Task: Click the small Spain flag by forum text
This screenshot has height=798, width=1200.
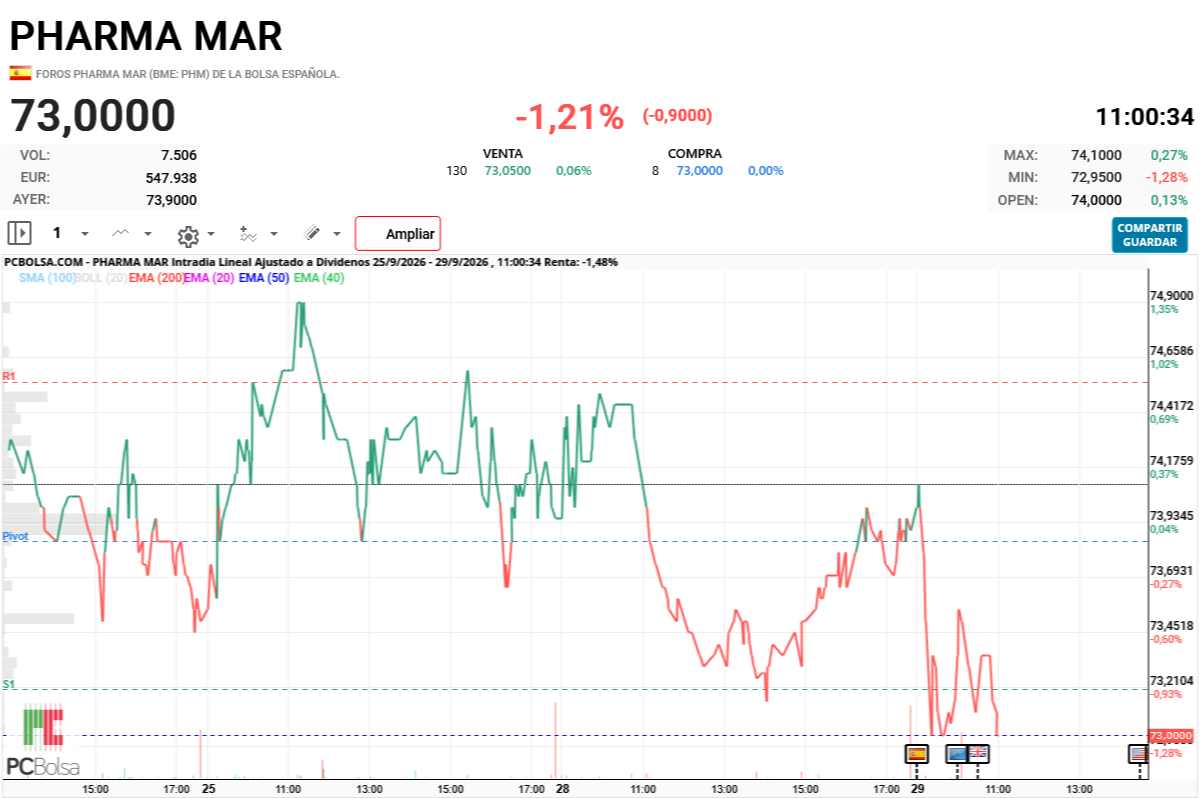Action: pyautogui.click(x=20, y=73)
